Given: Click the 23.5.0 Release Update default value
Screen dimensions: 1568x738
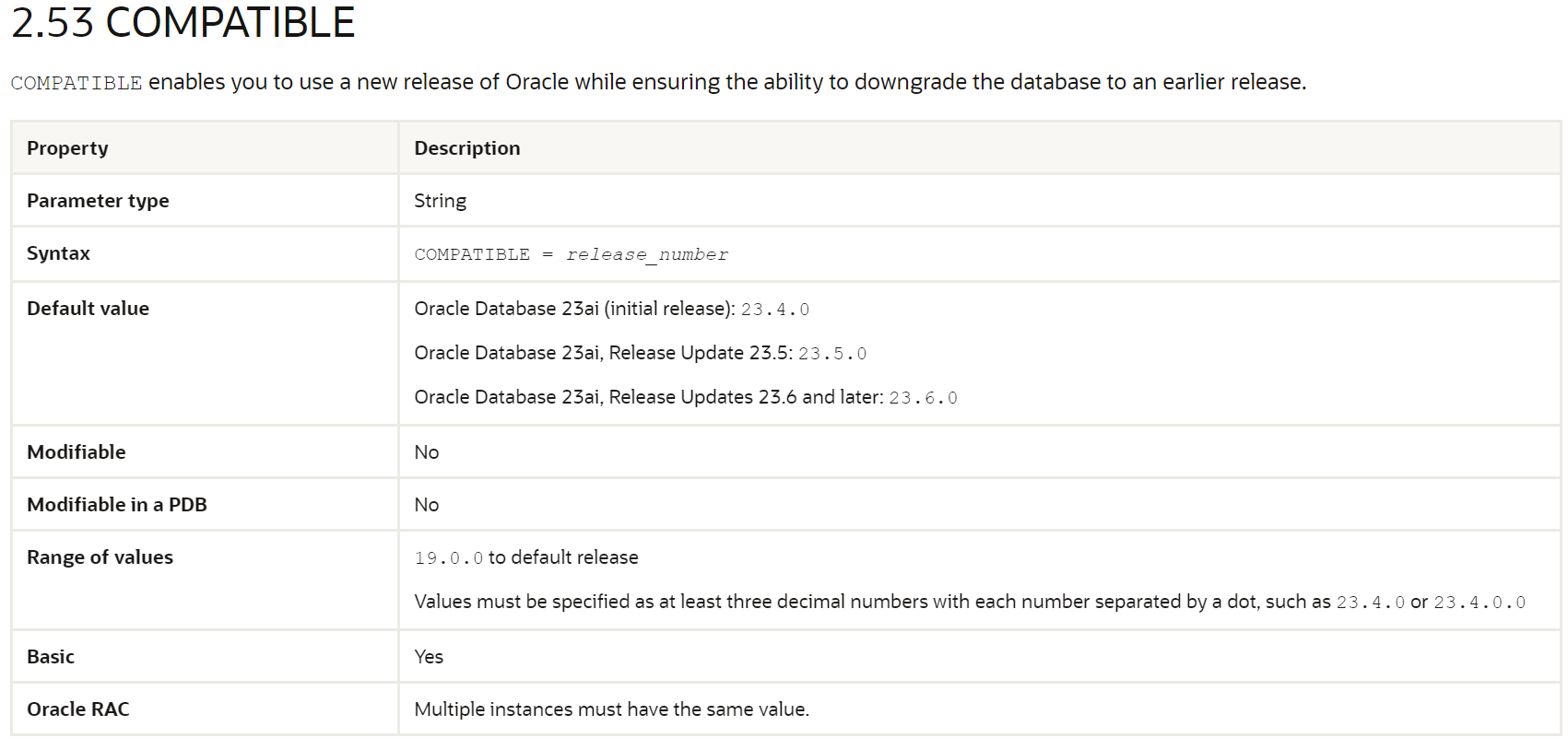Looking at the screenshot, I should (831, 354).
